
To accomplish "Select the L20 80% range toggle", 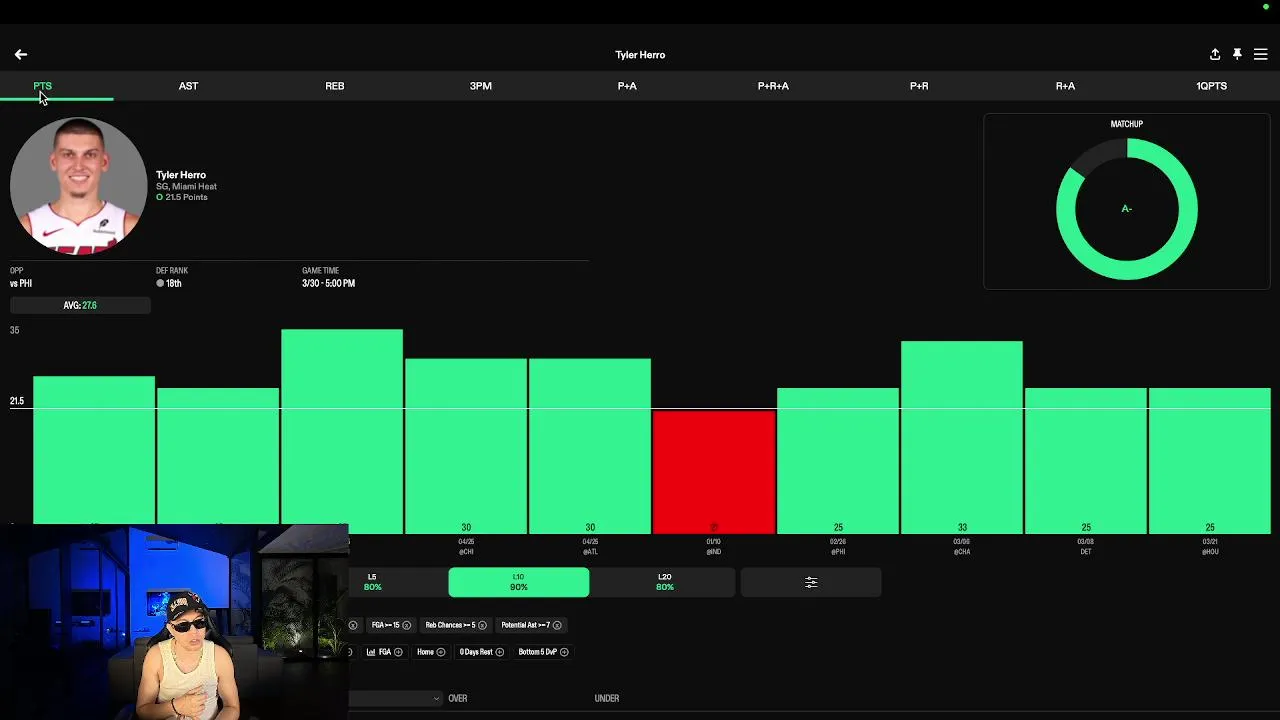I will [x=665, y=582].
